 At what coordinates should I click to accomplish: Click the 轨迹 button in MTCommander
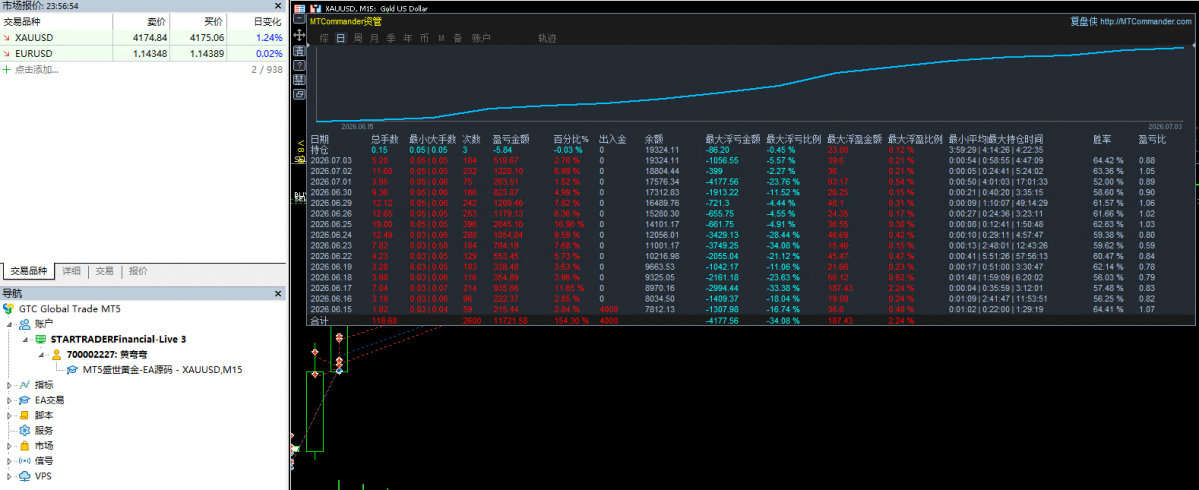[547, 37]
